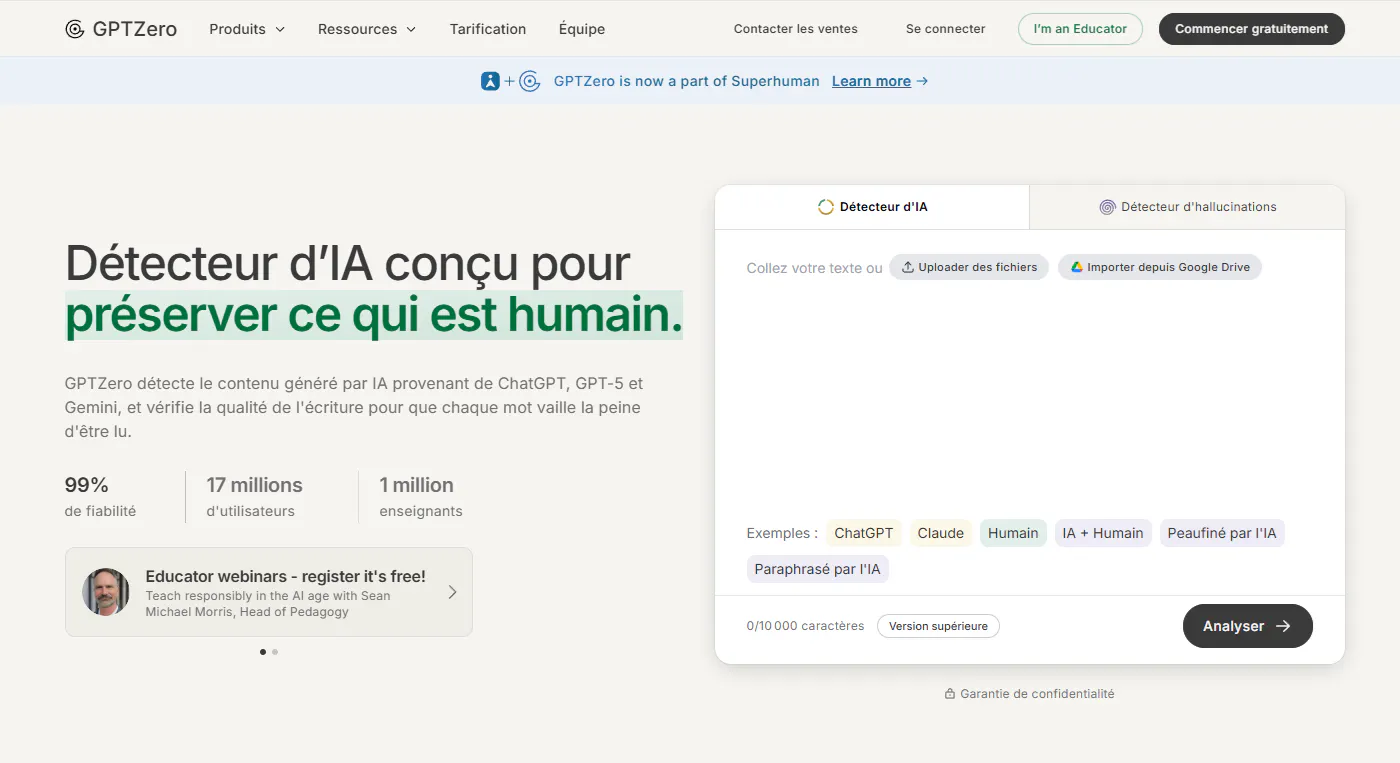
Task: Switch to the Détecteur d'hallucinations tab
Action: point(1187,207)
